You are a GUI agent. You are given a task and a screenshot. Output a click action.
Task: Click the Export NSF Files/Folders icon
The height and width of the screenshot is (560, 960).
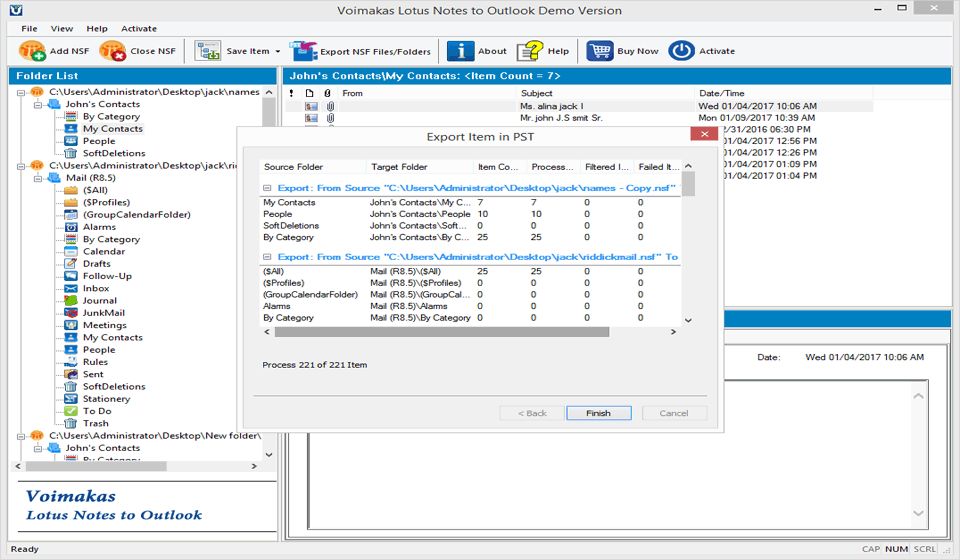pyautogui.click(x=303, y=51)
